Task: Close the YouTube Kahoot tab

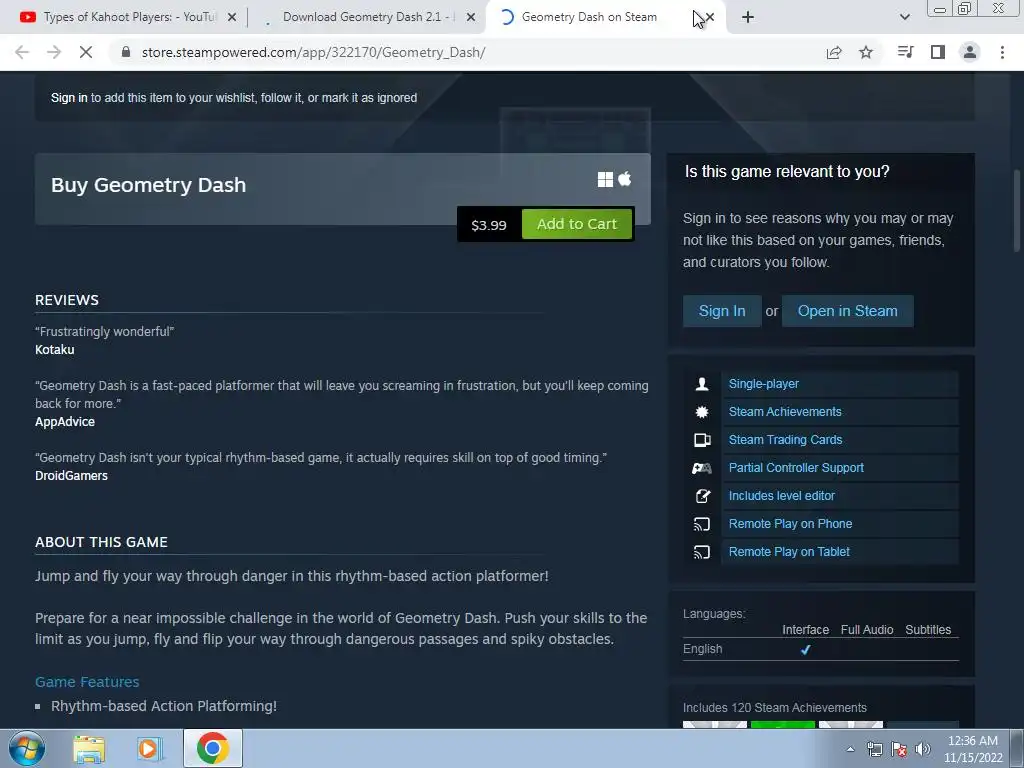Action: point(232,18)
